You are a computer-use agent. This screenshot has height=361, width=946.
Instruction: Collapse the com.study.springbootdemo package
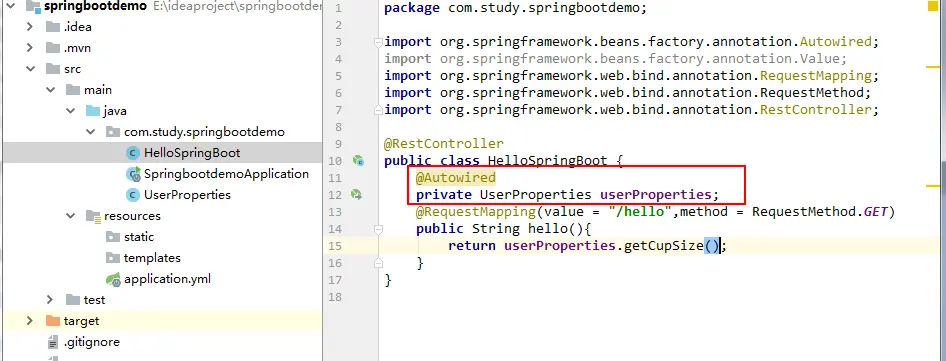click(90, 132)
